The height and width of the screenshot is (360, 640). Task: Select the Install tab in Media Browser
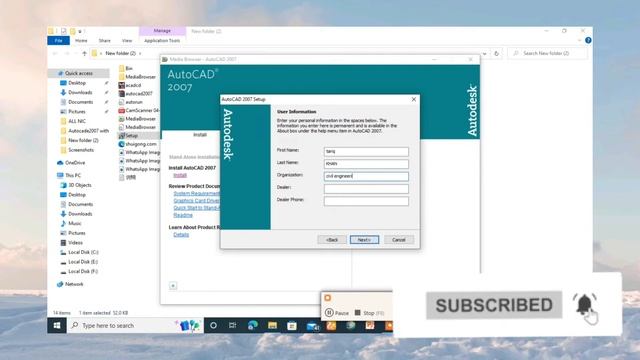pyautogui.click(x=200, y=135)
